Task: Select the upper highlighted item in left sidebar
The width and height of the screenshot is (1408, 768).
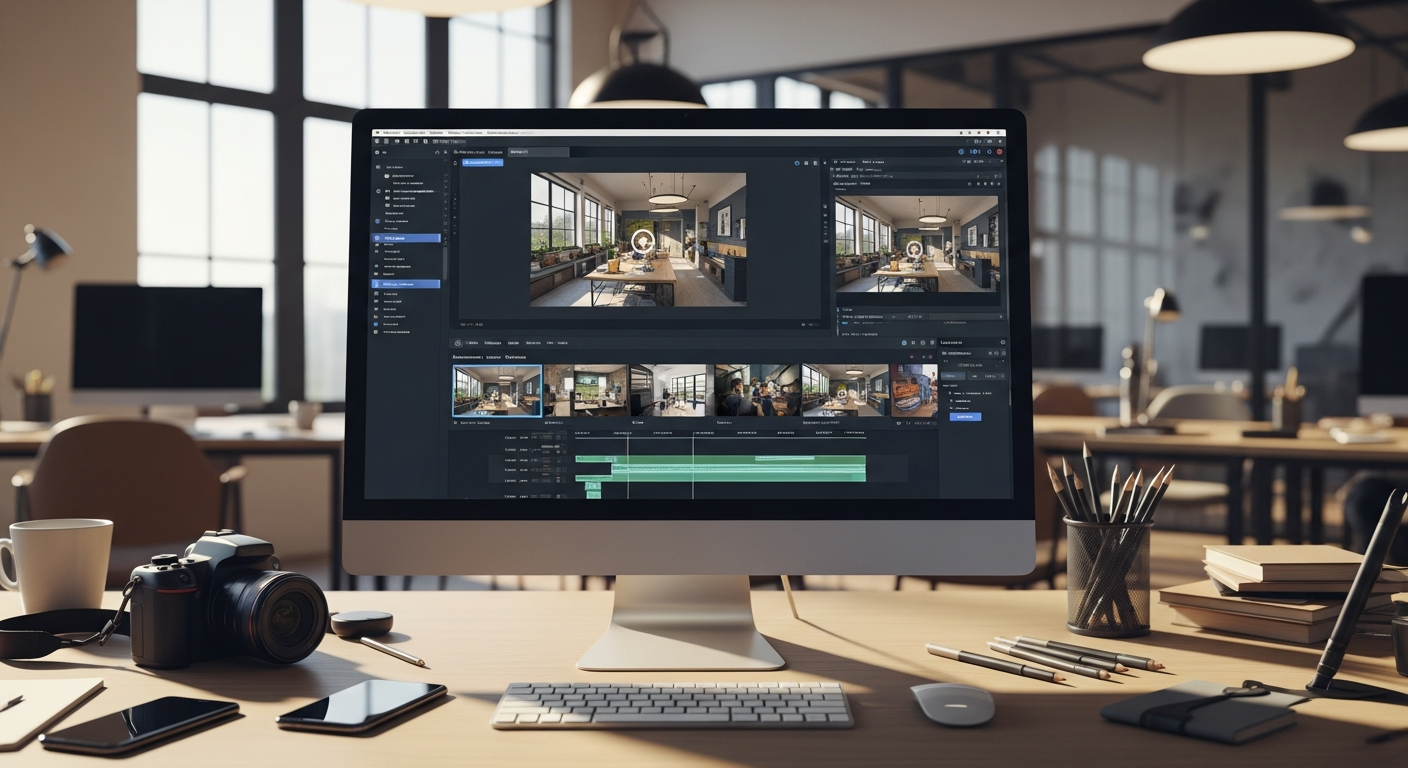Action: (x=406, y=238)
